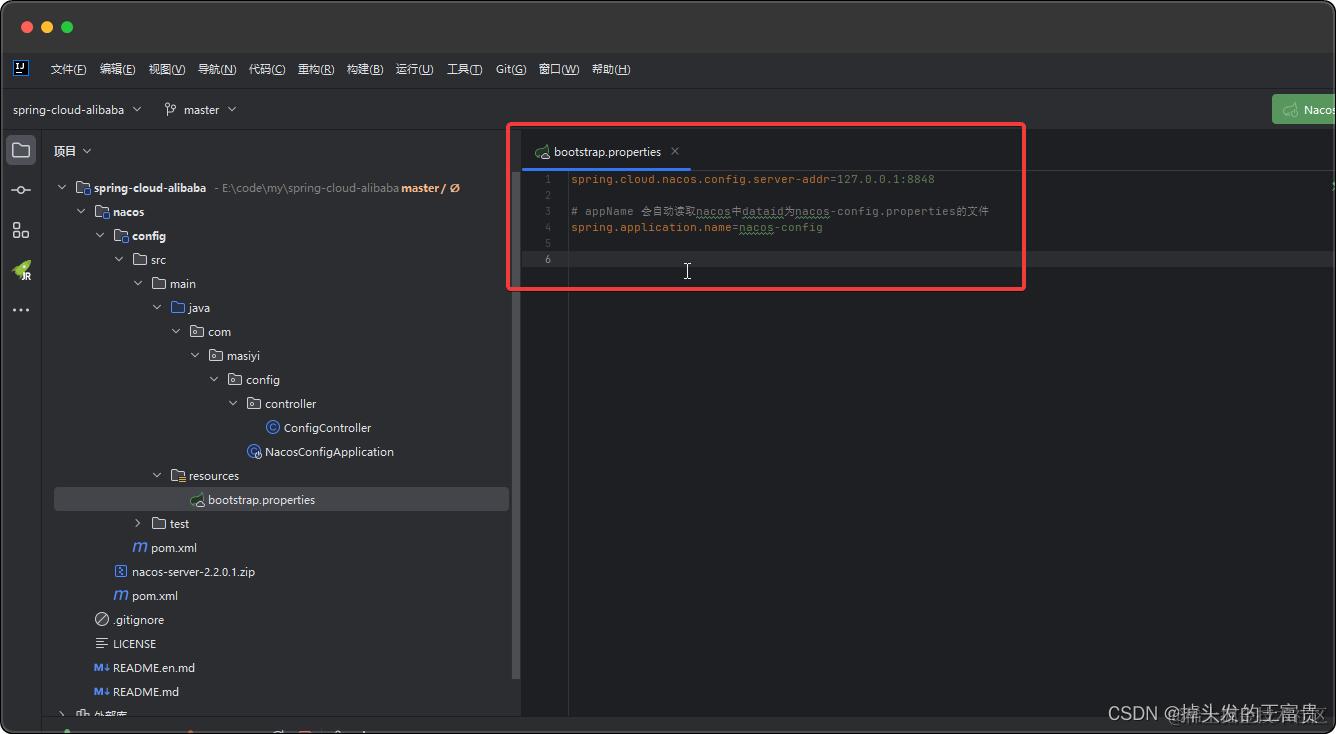Select LICENSE file in tree

tap(134, 644)
